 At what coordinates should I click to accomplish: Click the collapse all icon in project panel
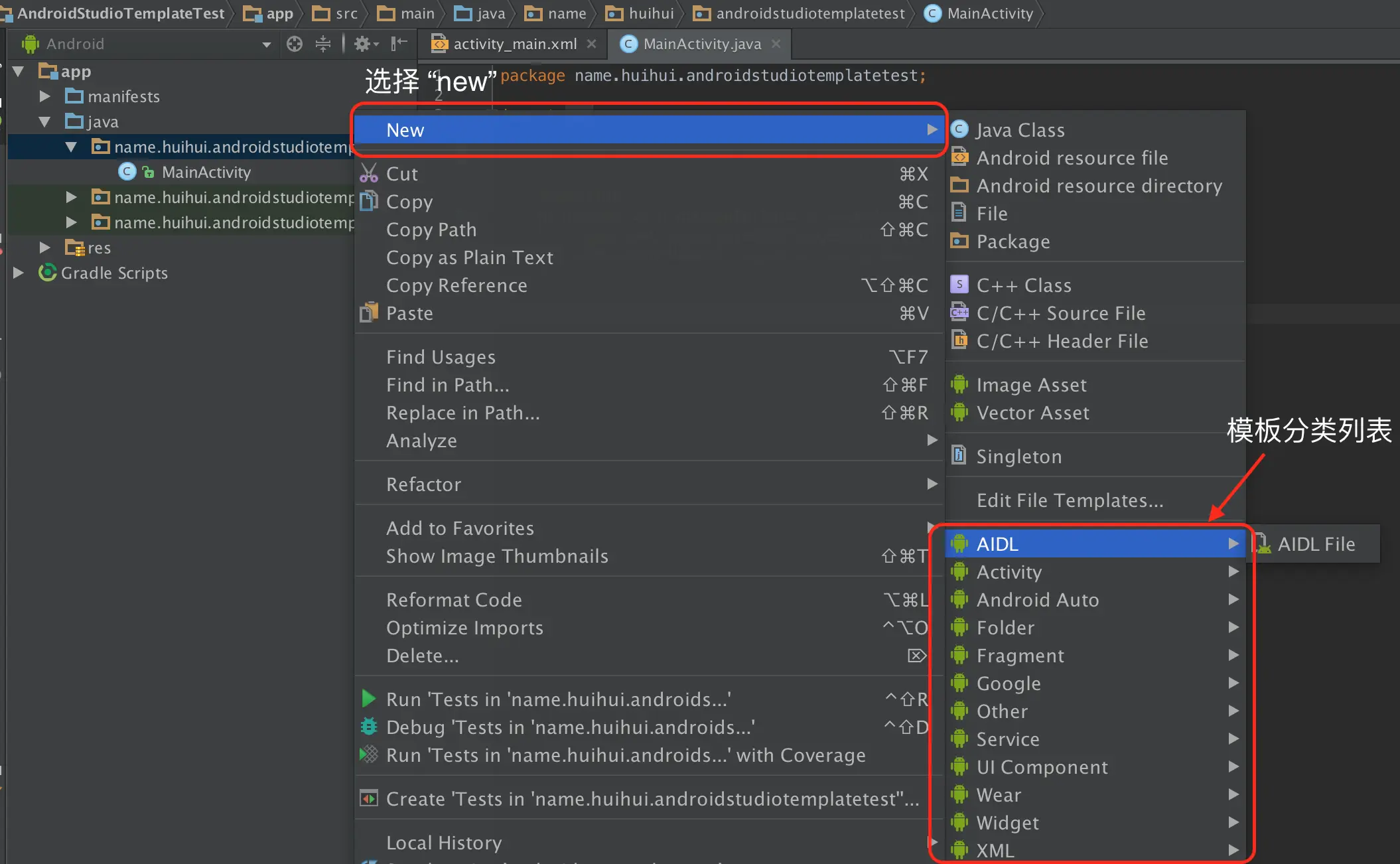[x=323, y=44]
